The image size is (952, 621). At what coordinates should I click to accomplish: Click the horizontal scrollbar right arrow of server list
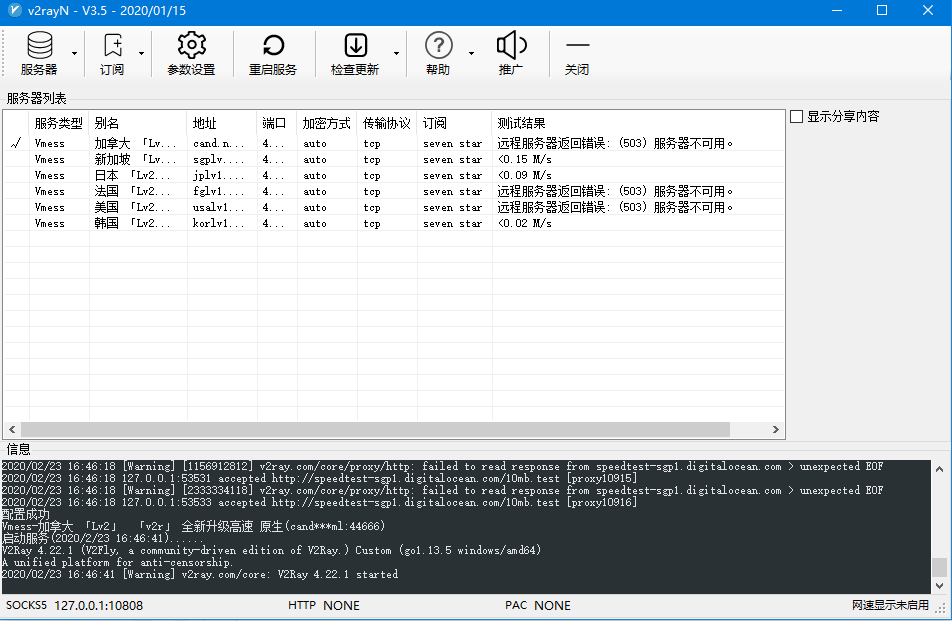coord(775,429)
